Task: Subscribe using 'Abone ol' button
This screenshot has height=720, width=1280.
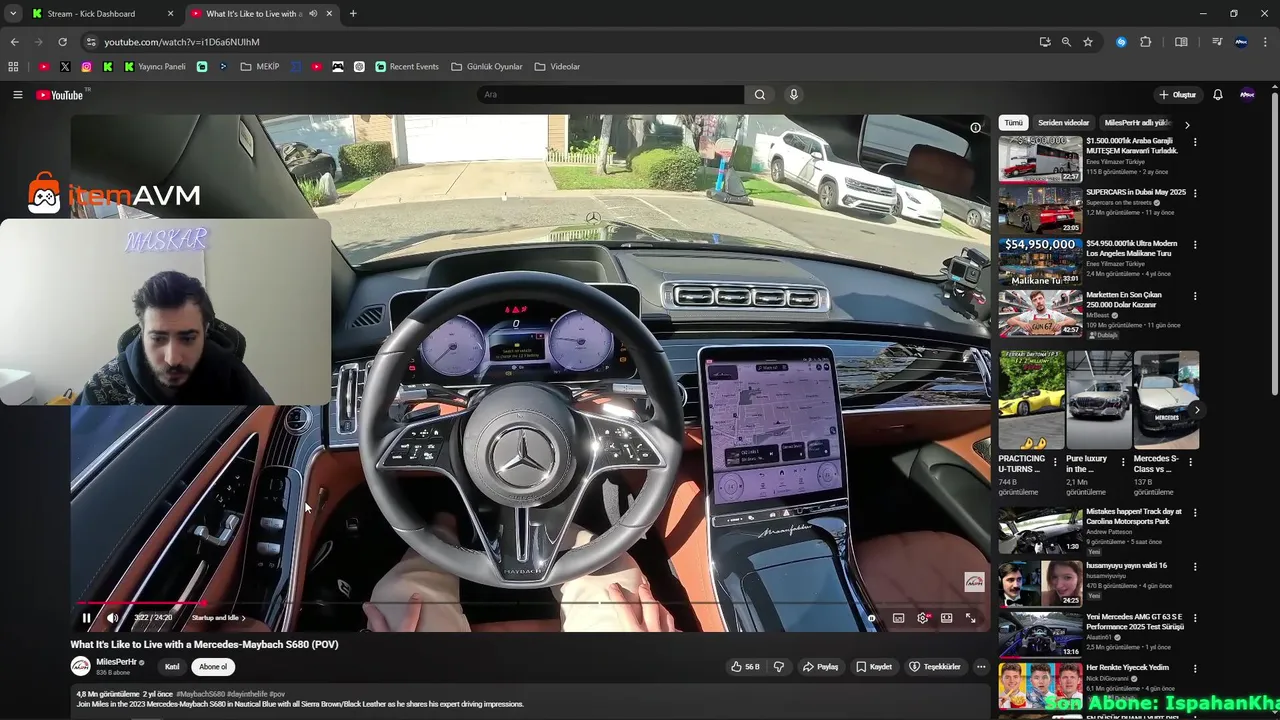Action: click(213, 667)
